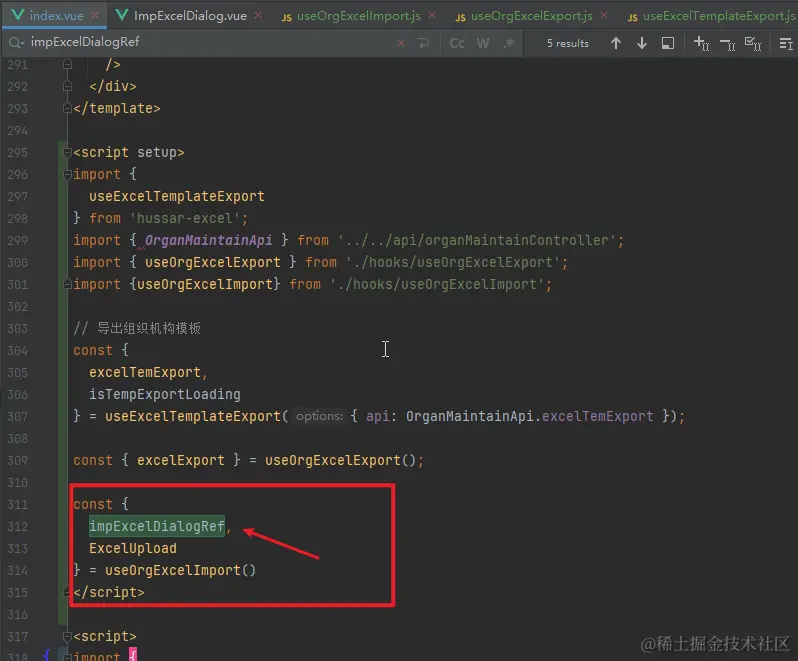Click the Vue icon on index.vue tab
798x661 pixels.
pyautogui.click(x=18, y=15)
